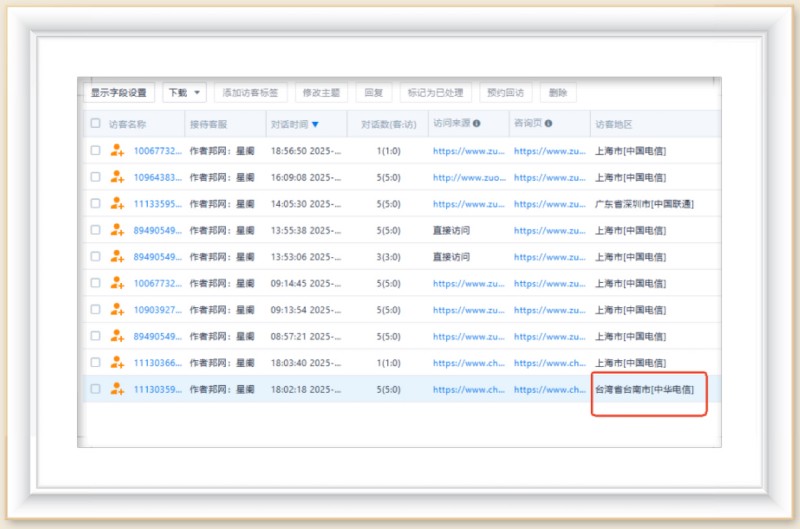Screen dimensions: 800x529
Task: Open 显示字段设置 field settings
Action: (x=118, y=93)
